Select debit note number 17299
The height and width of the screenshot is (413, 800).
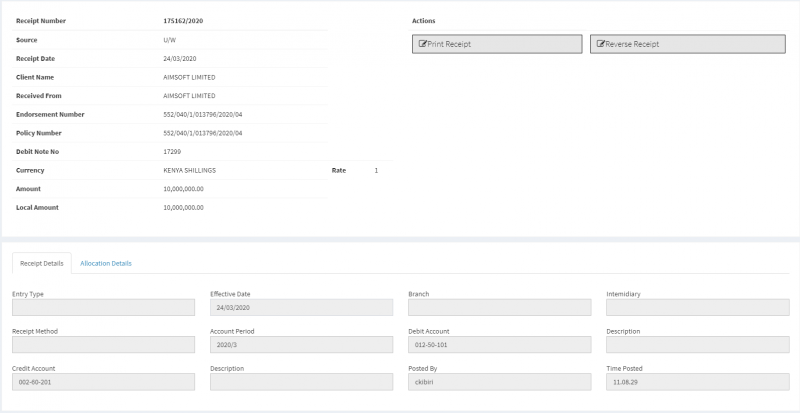tap(172, 152)
